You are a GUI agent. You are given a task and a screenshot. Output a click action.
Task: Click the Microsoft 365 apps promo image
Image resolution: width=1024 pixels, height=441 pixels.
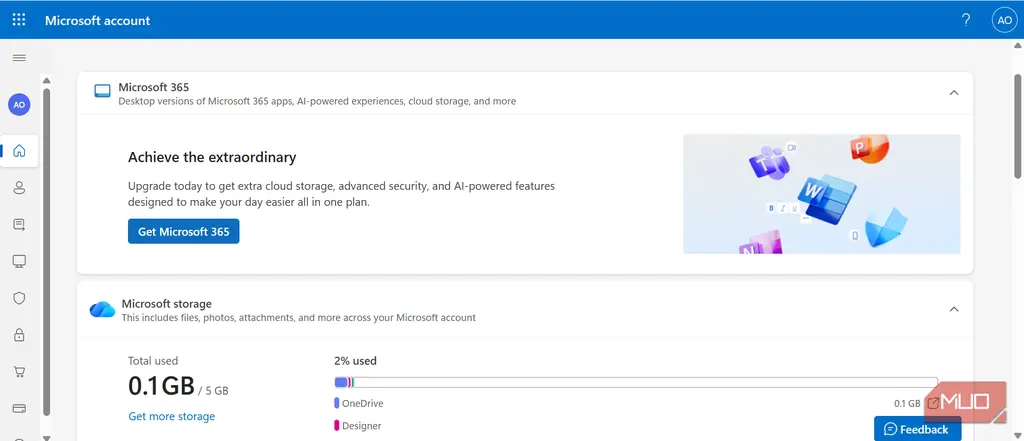click(x=822, y=194)
